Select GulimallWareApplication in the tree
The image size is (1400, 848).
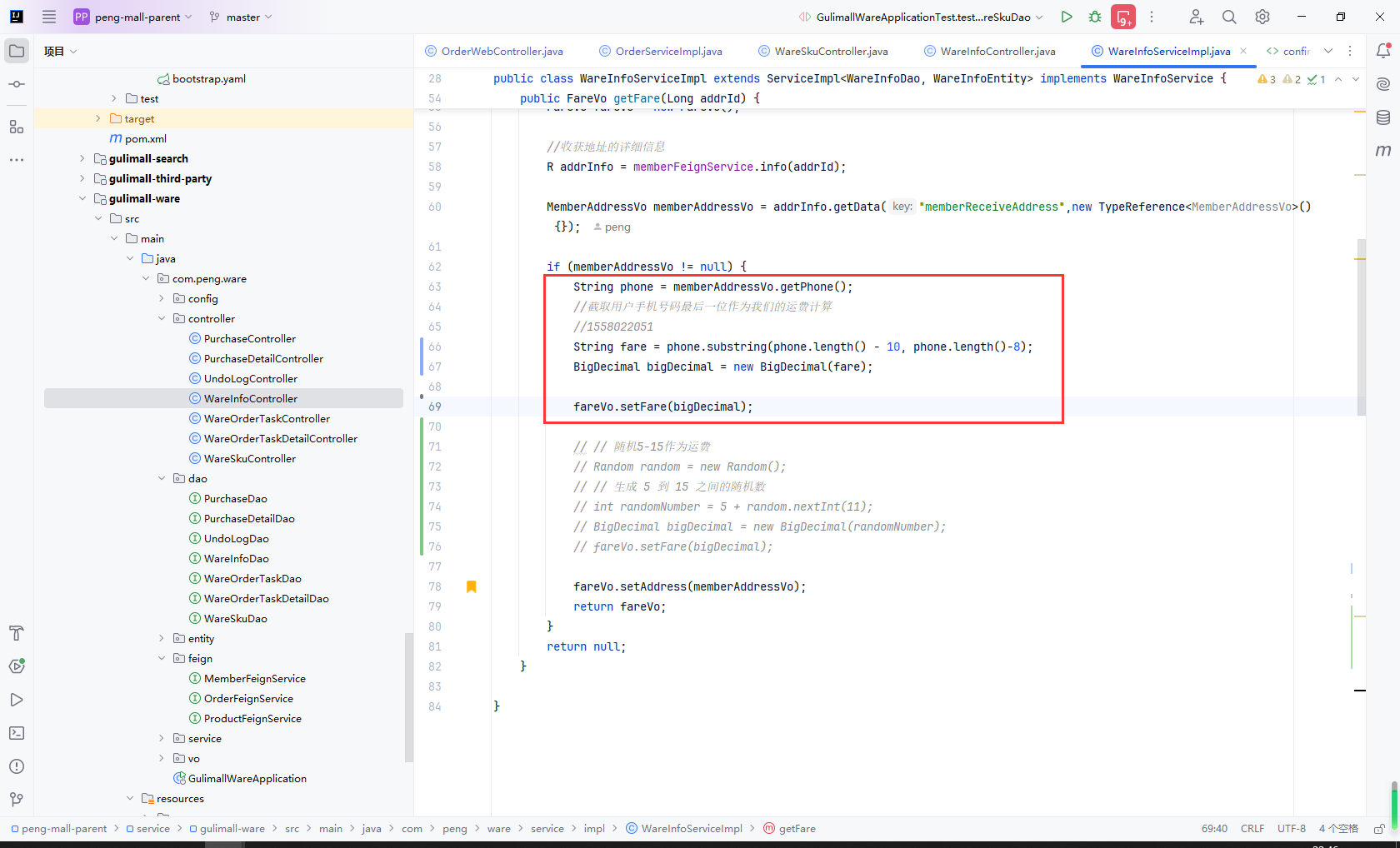click(239, 778)
